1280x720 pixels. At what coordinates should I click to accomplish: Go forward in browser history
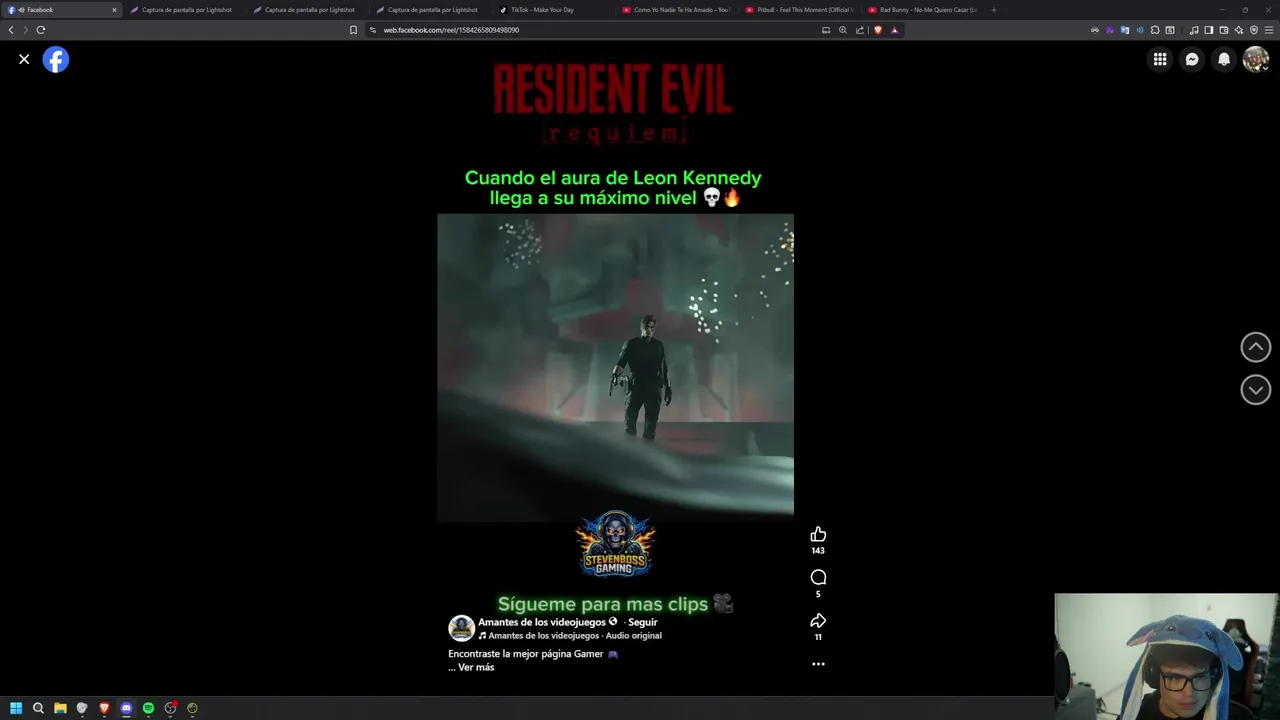pyautogui.click(x=26, y=30)
